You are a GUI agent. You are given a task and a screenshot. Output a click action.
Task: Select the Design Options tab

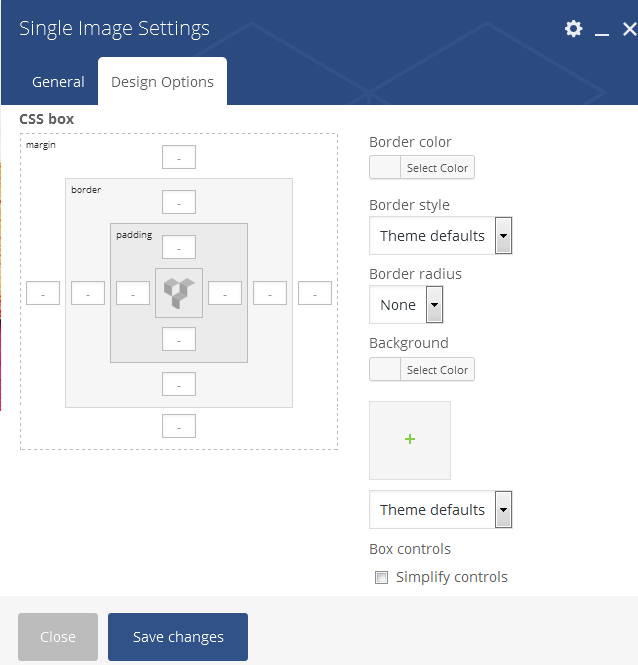point(162,82)
